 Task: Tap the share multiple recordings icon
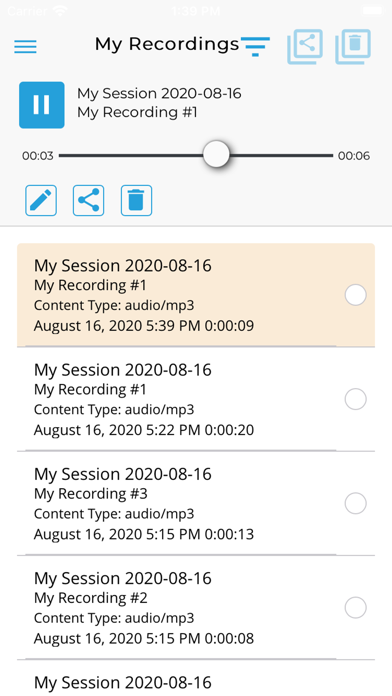click(x=305, y=47)
